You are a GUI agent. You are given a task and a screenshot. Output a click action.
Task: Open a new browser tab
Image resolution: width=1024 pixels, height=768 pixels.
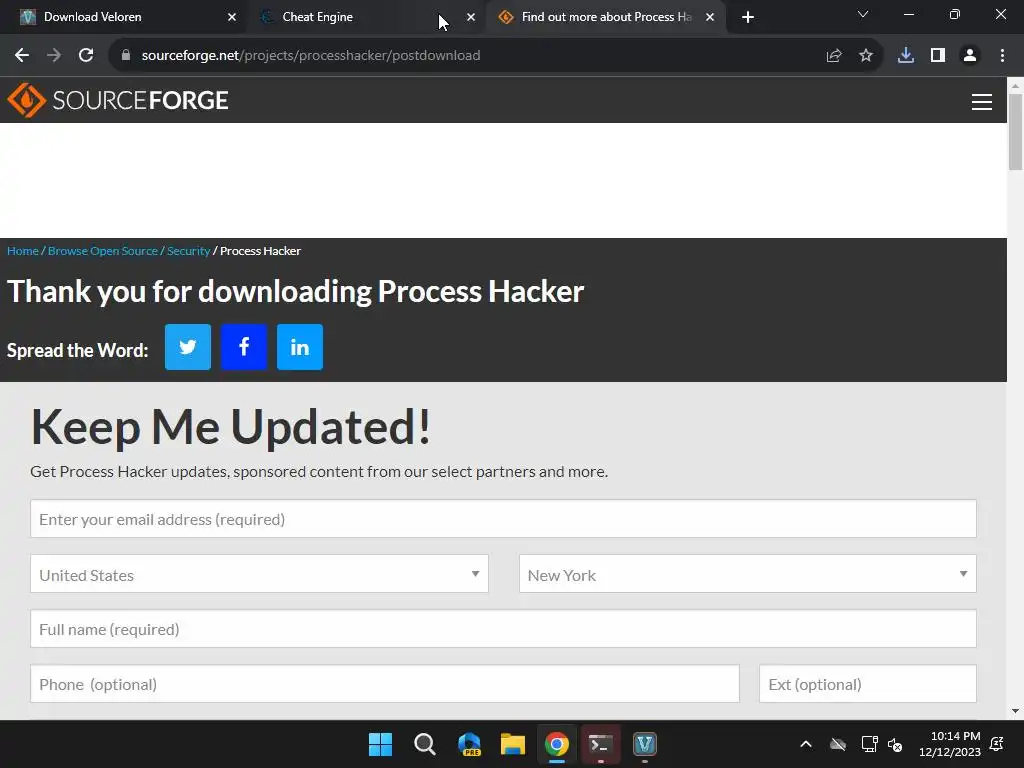coord(748,17)
